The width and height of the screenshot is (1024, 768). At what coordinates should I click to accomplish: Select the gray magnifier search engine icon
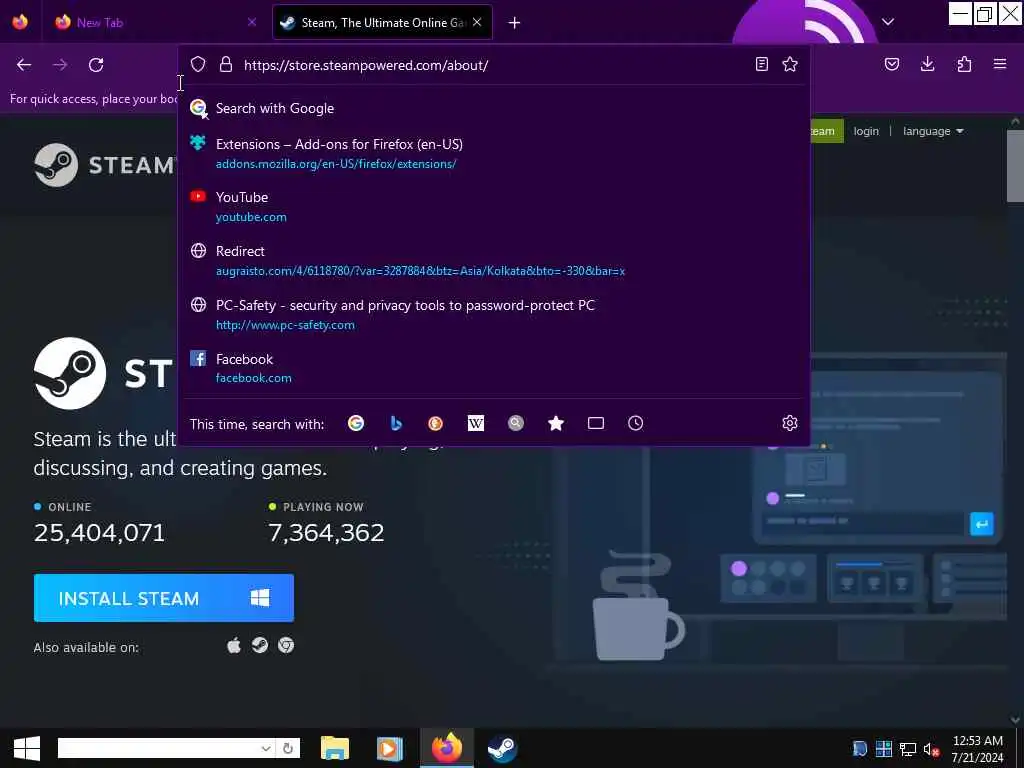[516, 423]
